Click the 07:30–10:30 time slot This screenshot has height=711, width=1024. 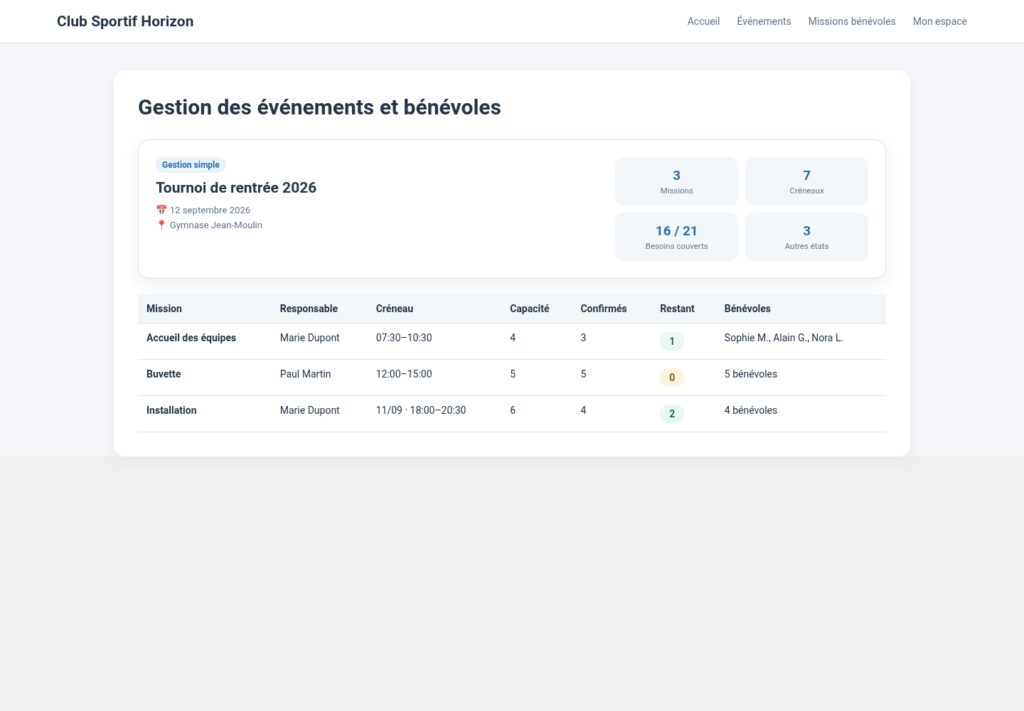(404, 338)
